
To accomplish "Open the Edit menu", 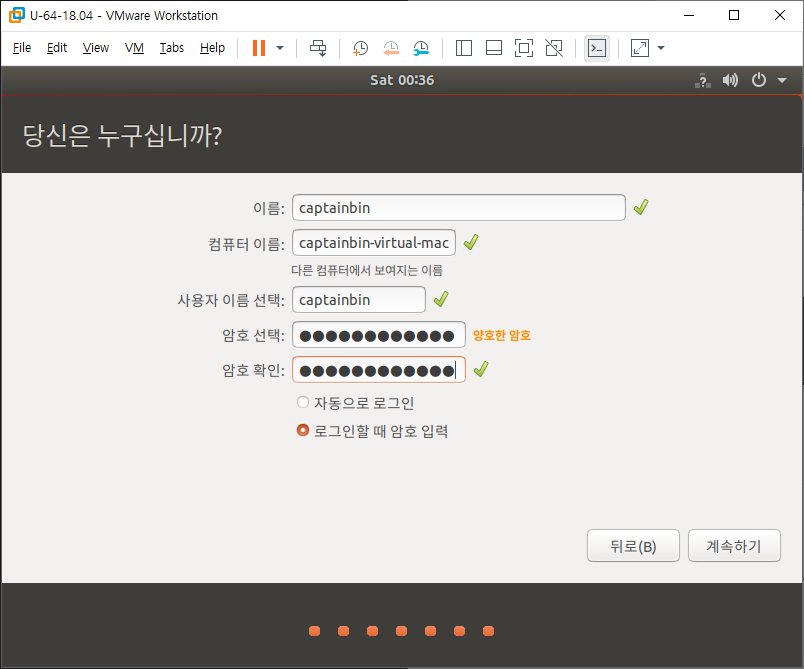I will [x=57, y=48].
